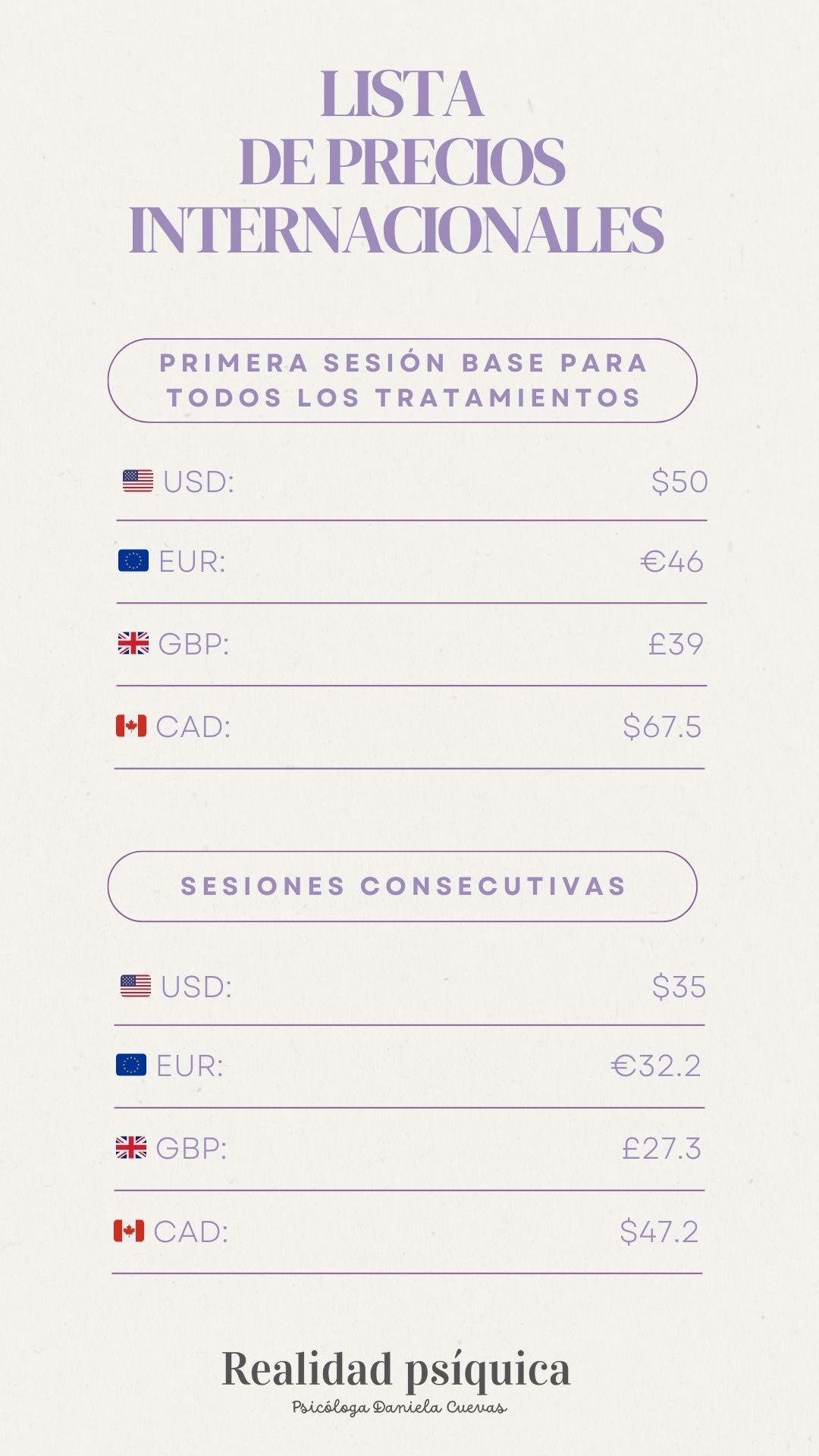Click the EU flag beside the €46 price

[x=133, y=561]
